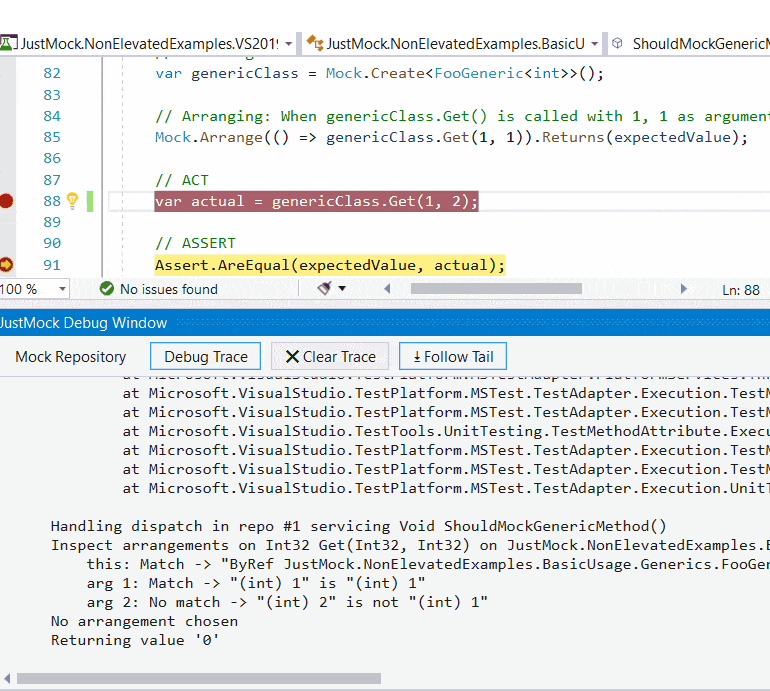This screenshot has width=770, height=691.
Task: Click the ShouldMockGenericMethod member cube icon
Action: click(x=617, y=43)
